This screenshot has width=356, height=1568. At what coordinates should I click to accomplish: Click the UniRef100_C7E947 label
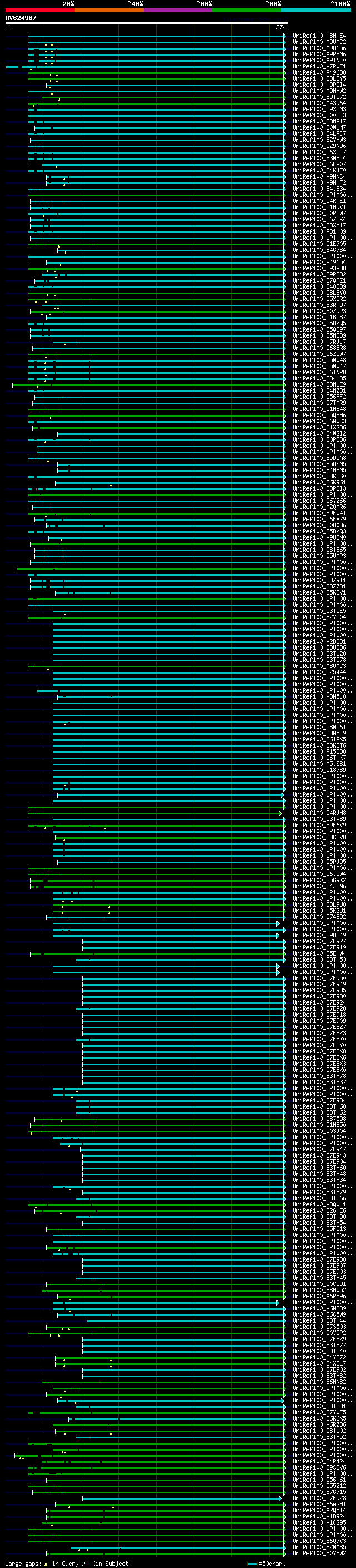(x=319, y=1149)
